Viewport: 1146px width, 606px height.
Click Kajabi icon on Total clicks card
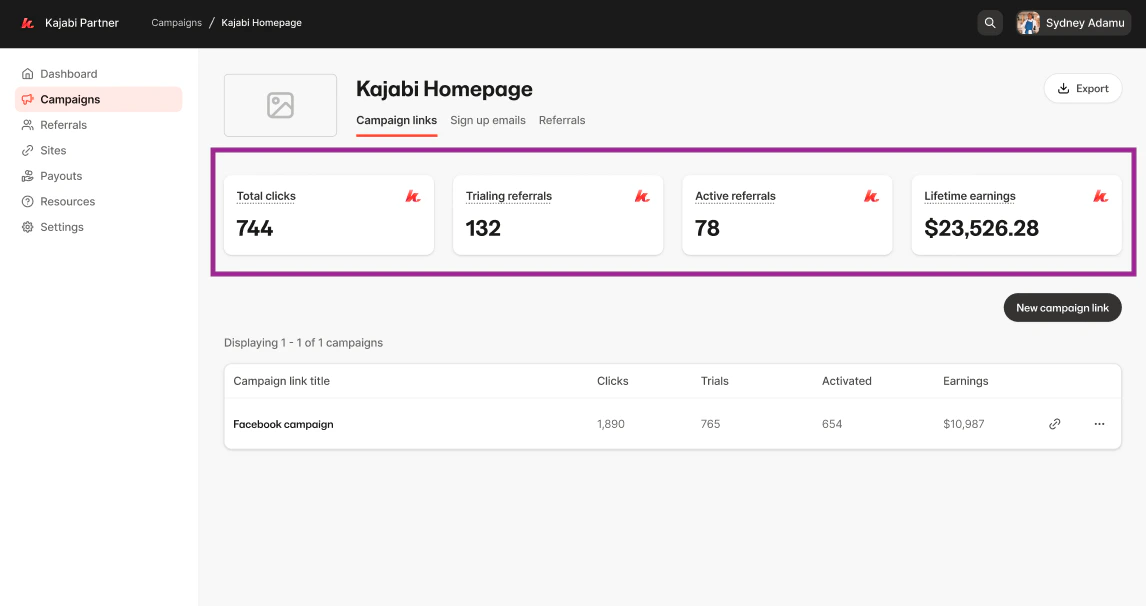[413, 196]
